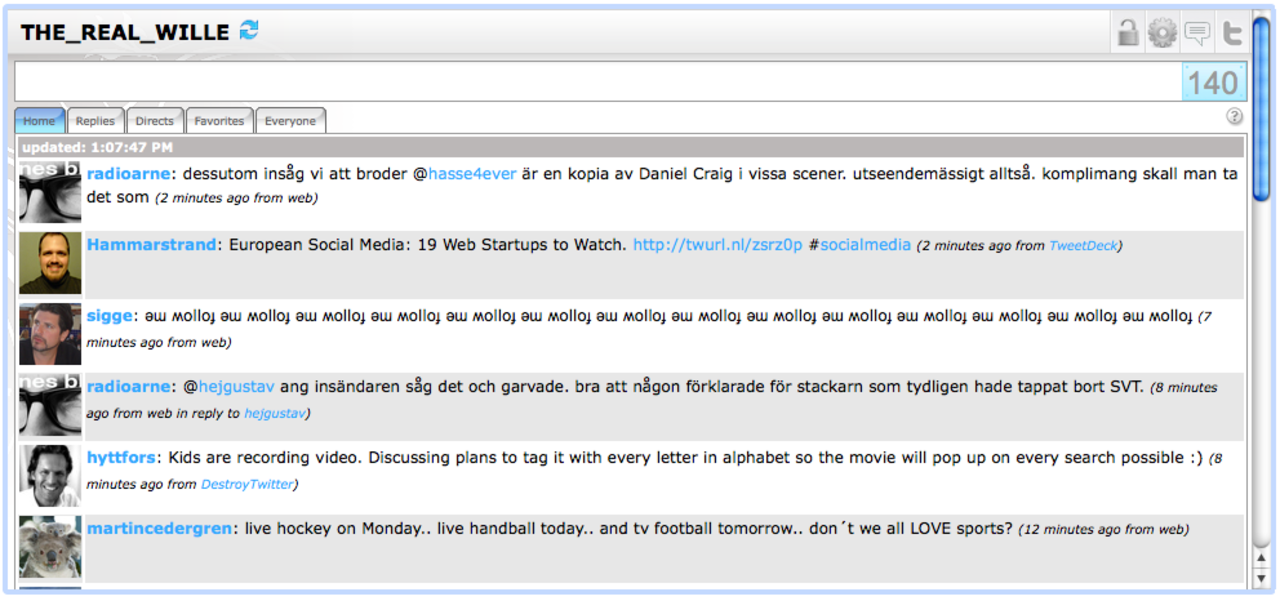Image resolution: width=1280 pixels, height=601 pixels.
Task: Open Hammarstrand's profile name link
Action: coord(152,245)
